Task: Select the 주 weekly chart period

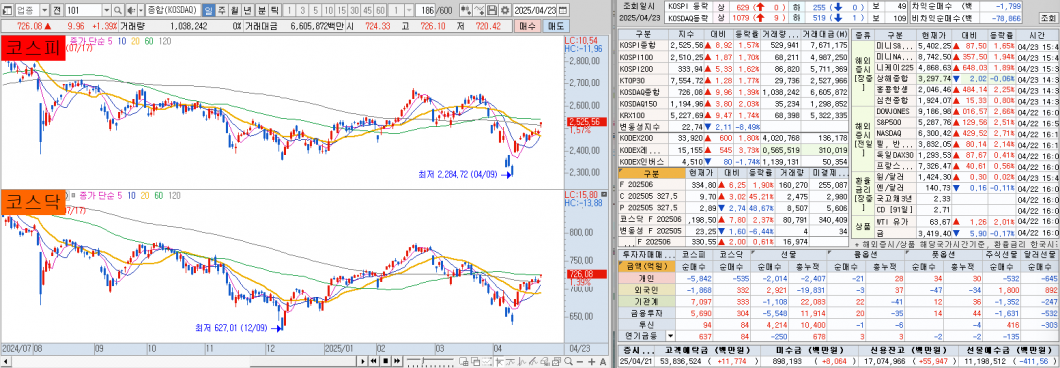Action: click(222, 10)
